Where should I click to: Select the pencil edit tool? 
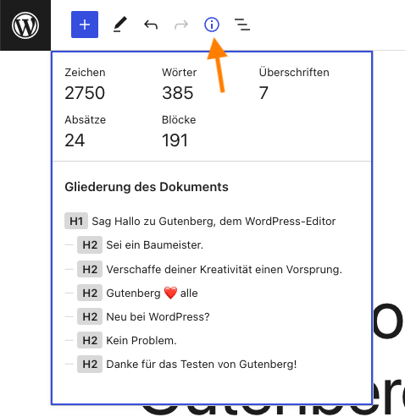tap(120, 25)
